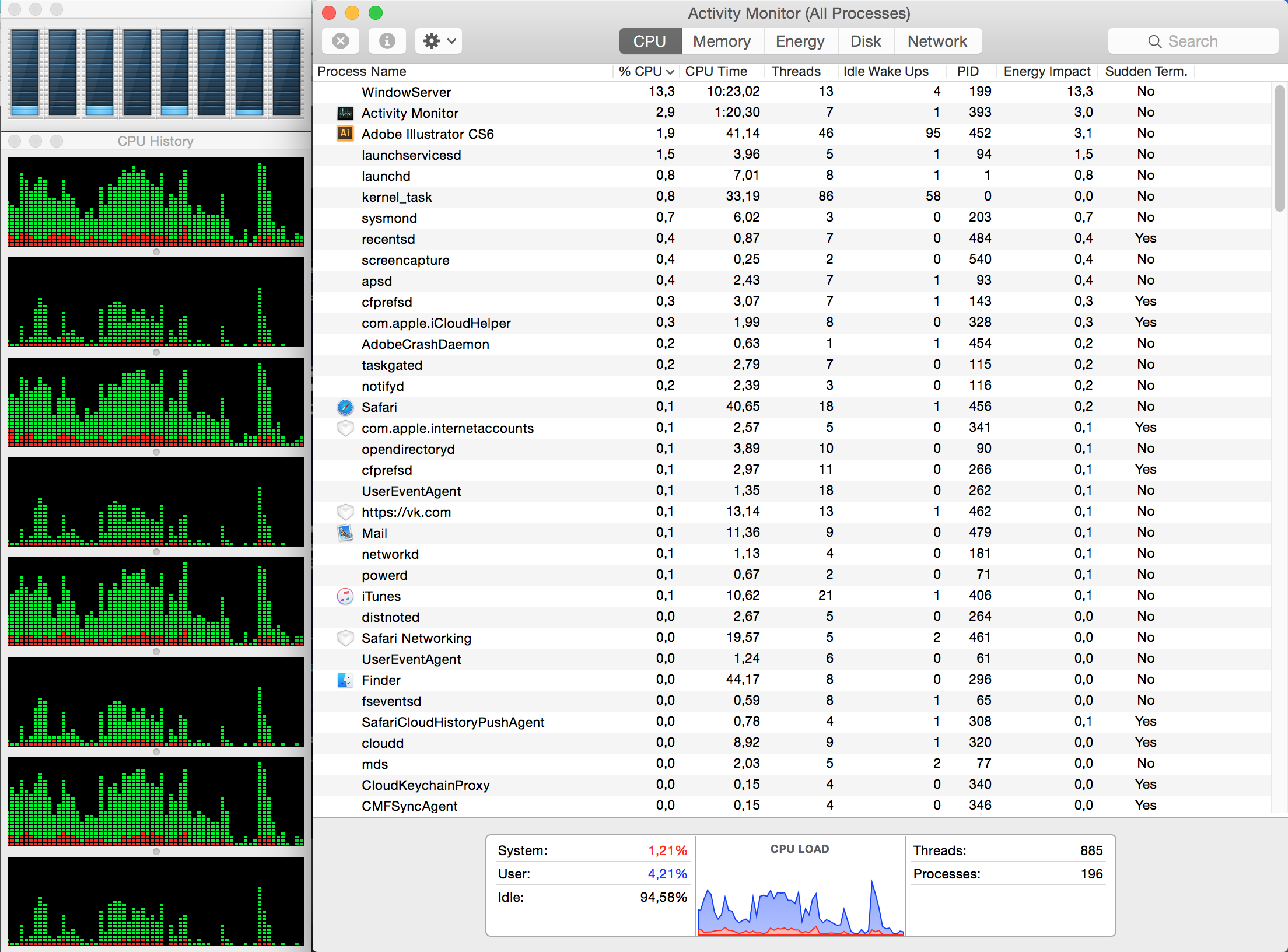
Task: Click the vertical scrollbar in process list
Action: pos(1279,149)
